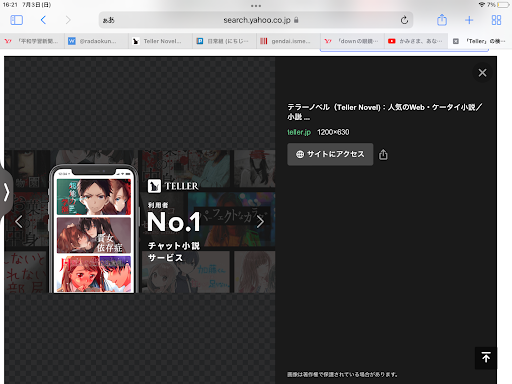Open the teller.jp source link

tap(299, 132)
